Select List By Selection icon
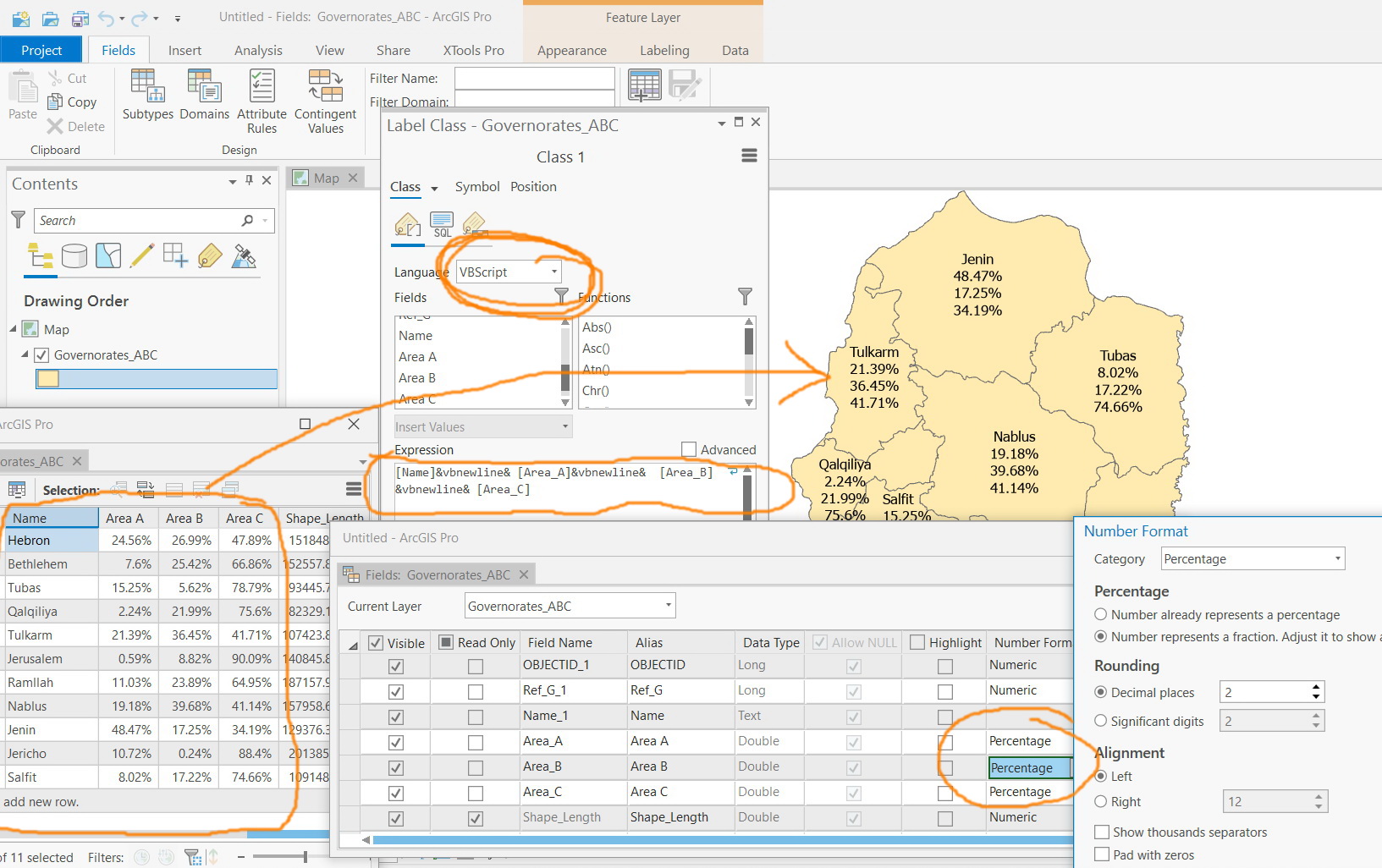The height and width of the screenshot is (868, 1382). click(107, 255)
